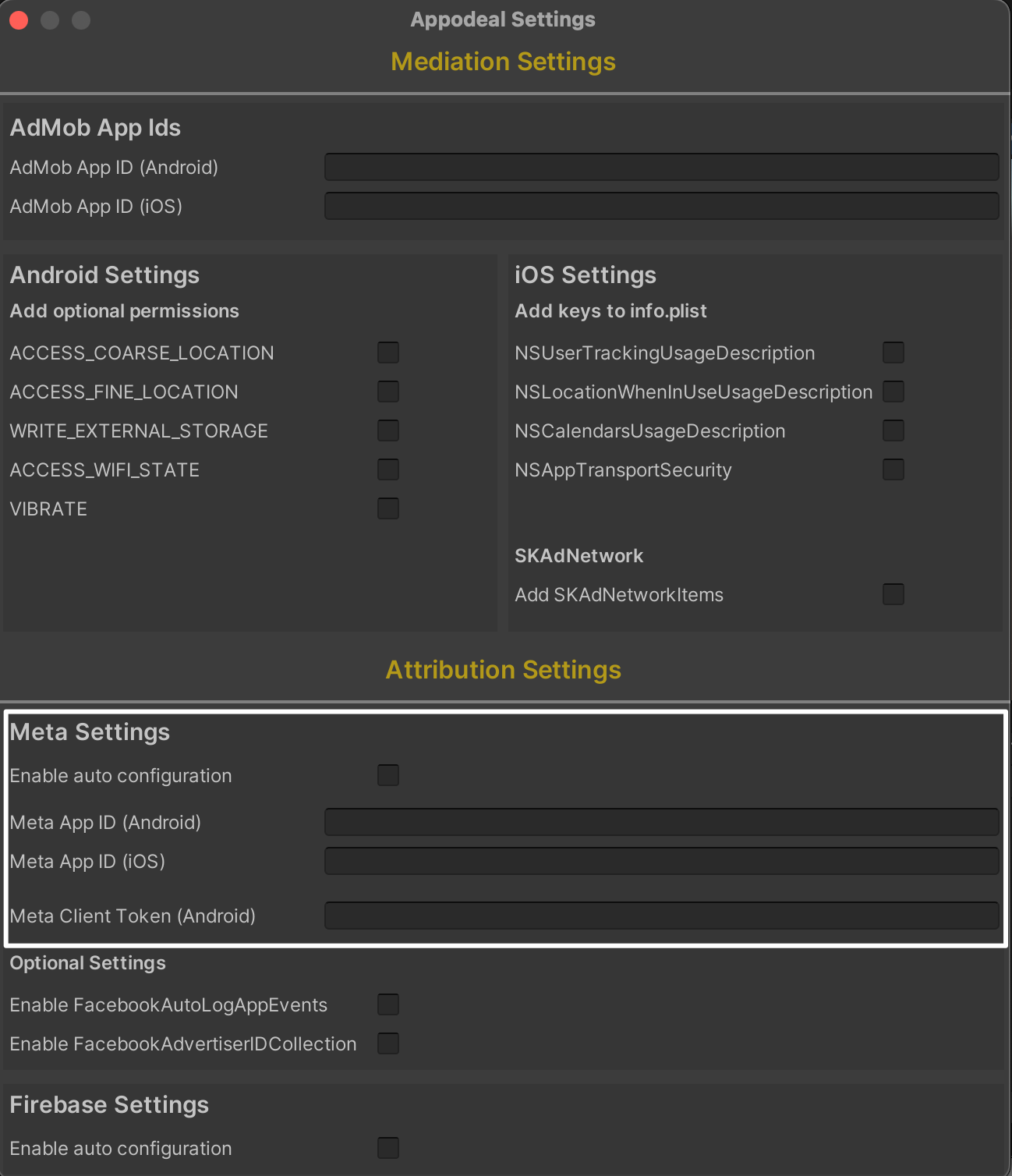Check the Add SKAdNetworkItems box

click(893, 594)
